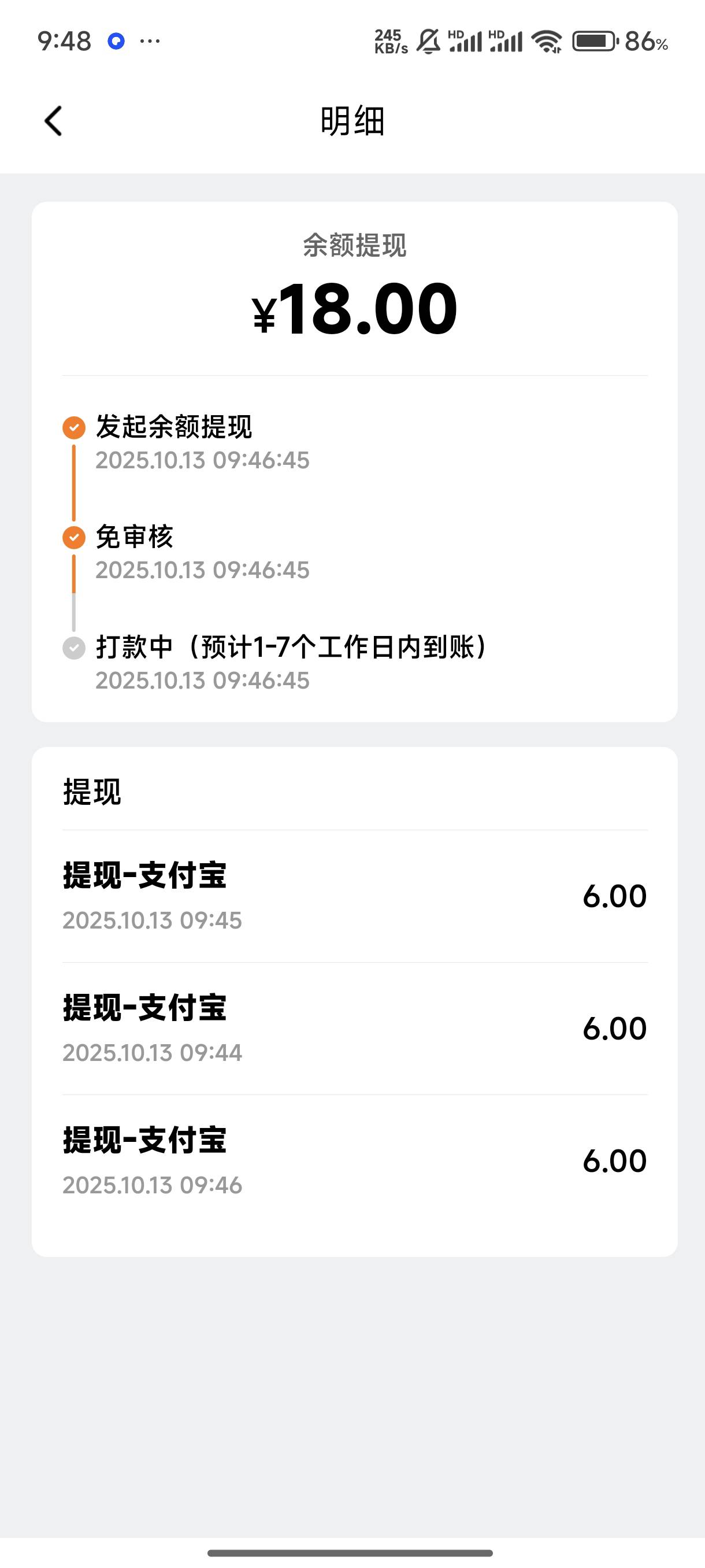Tap the Wi-Fi status icon
This screenshot has width=705, height=1568.
coord(546,42)
